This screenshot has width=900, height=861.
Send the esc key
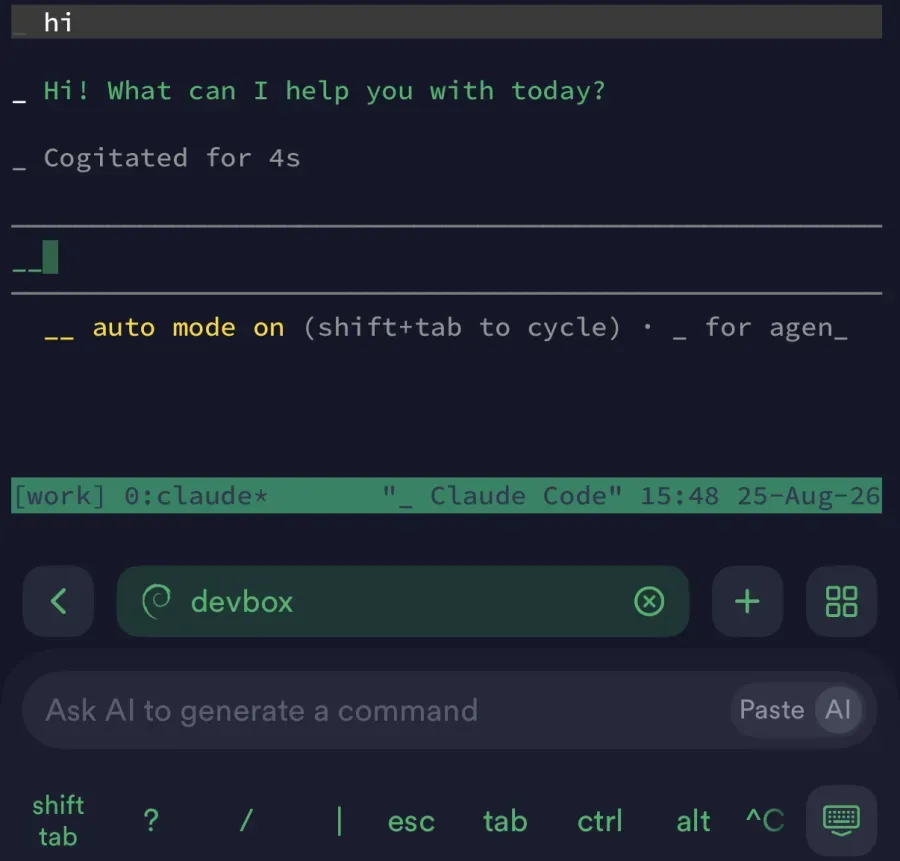[411, 821]
